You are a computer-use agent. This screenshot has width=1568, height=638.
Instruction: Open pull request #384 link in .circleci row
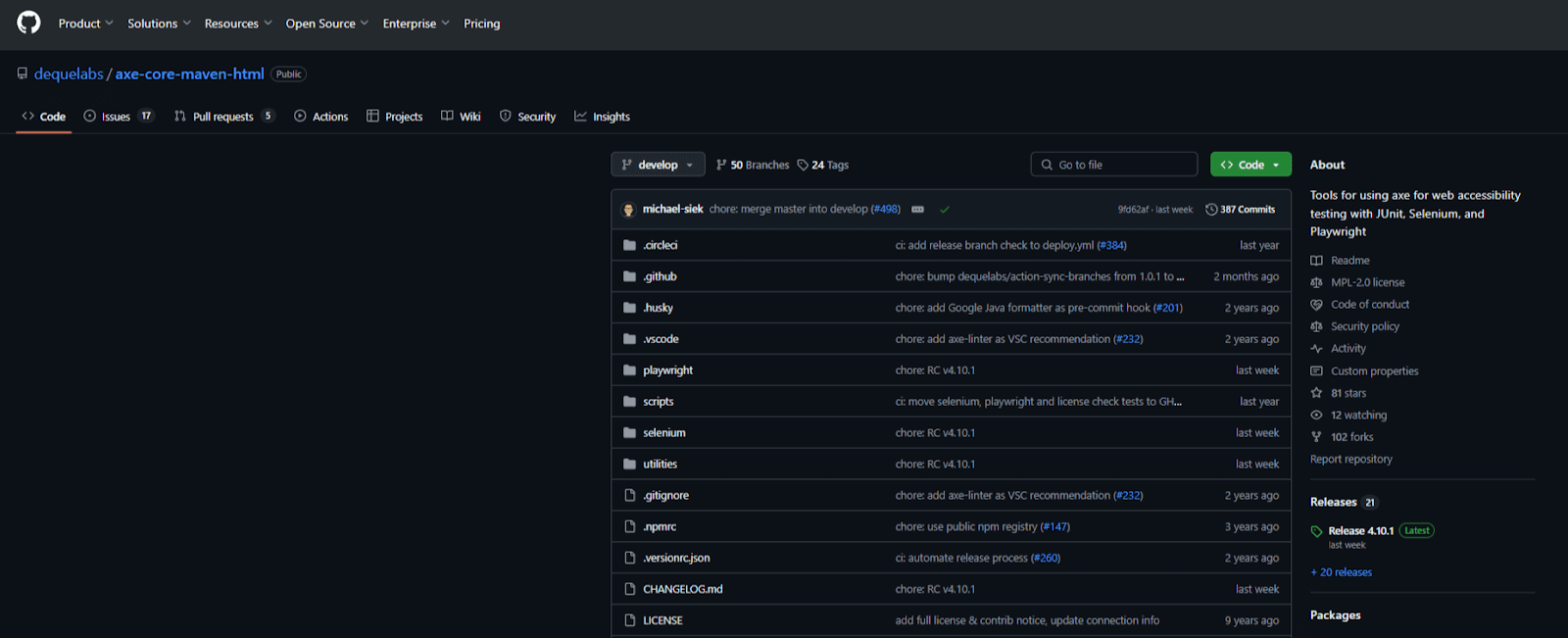tap(1111, 245)
